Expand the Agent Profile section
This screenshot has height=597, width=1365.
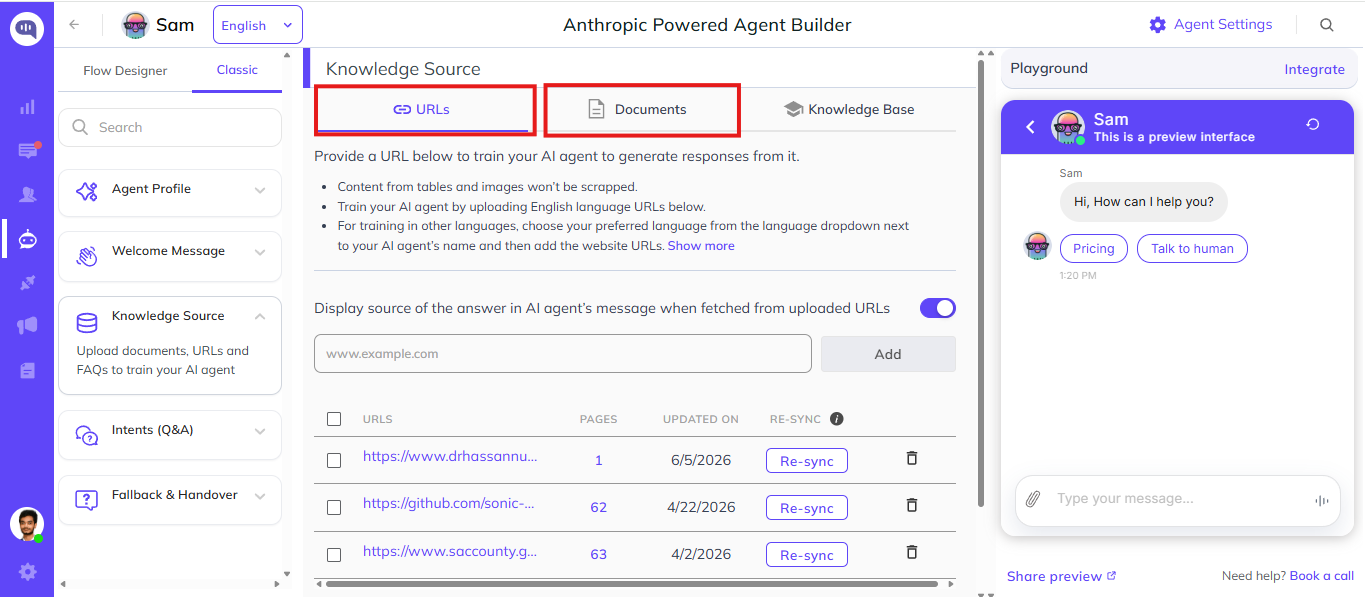coord(260,190)
